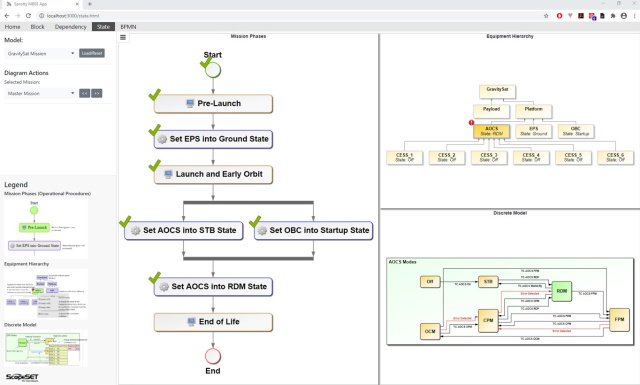Click gear icon in Set EPS into Ground State
This screenshot has height=385, width=640.
pyautogui.click(x=162, y=139)
